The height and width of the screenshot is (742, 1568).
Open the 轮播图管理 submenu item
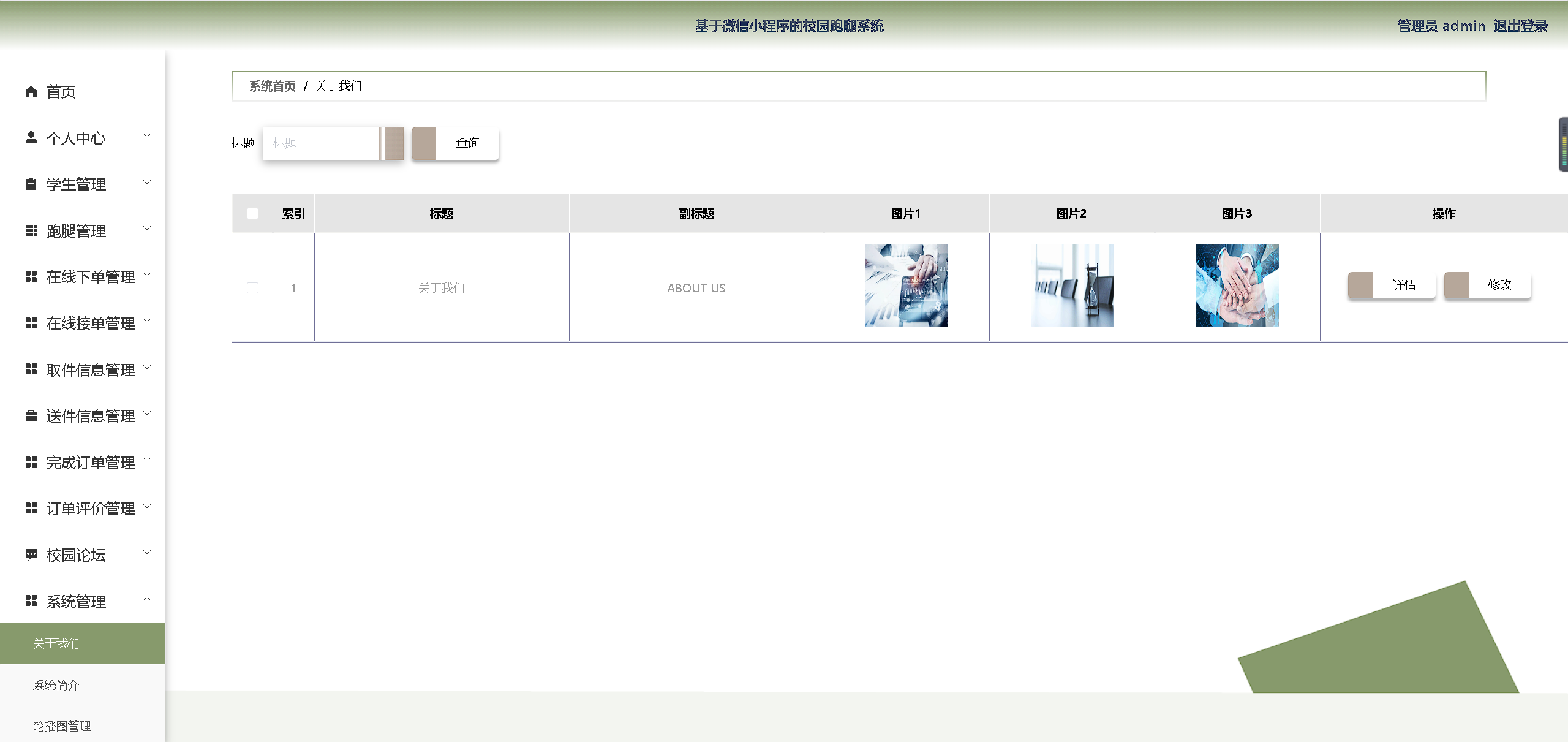point(62,726)
